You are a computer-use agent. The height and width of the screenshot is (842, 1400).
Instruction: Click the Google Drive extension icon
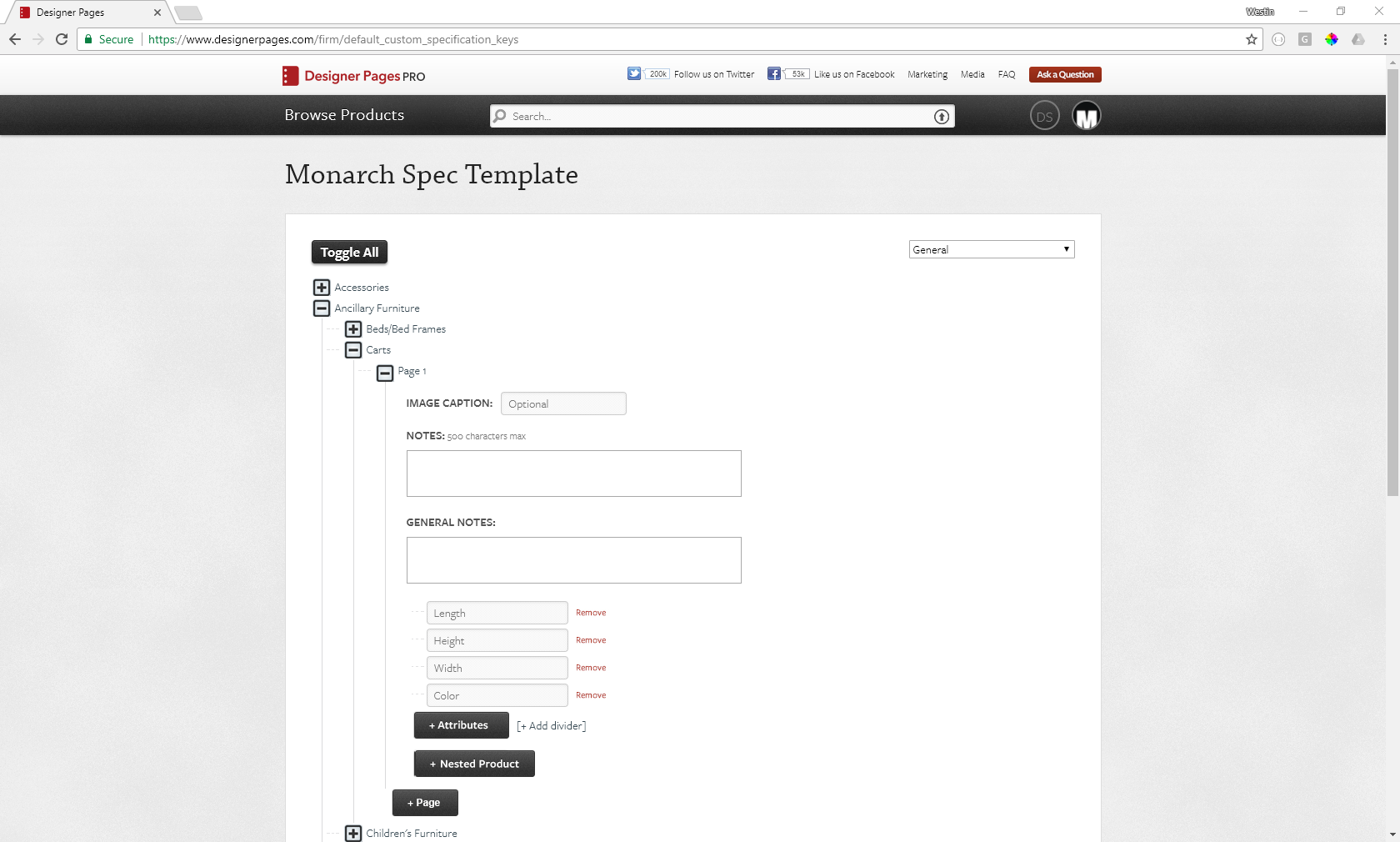pos(1358,39)
